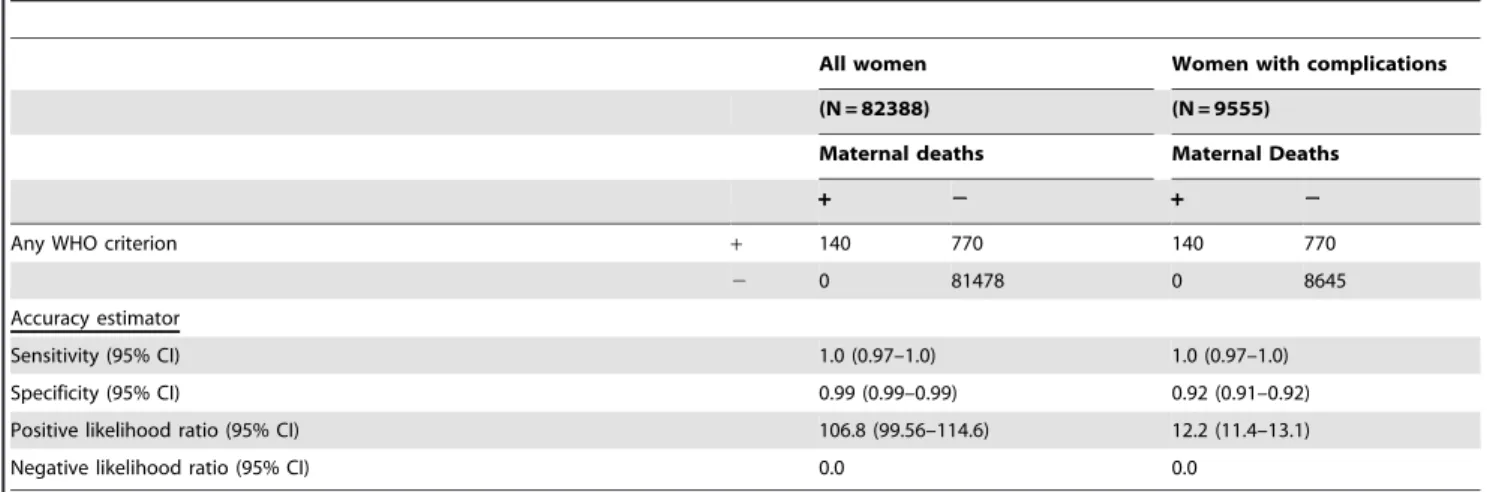Click the underlined 'Accuracy estimator' heading
This screenshot has width=1487, height=492.
point(63,322)
